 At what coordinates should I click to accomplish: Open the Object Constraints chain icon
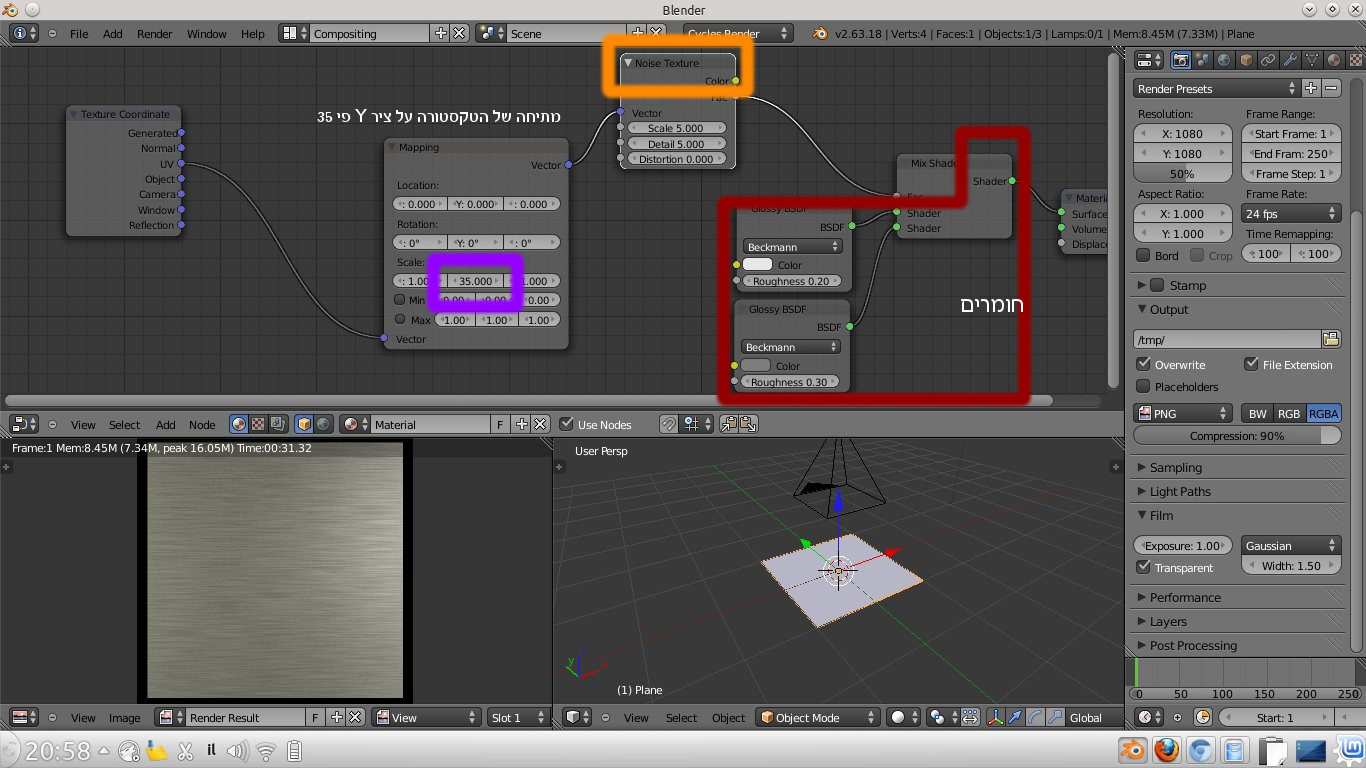[x=1268, y=60]
